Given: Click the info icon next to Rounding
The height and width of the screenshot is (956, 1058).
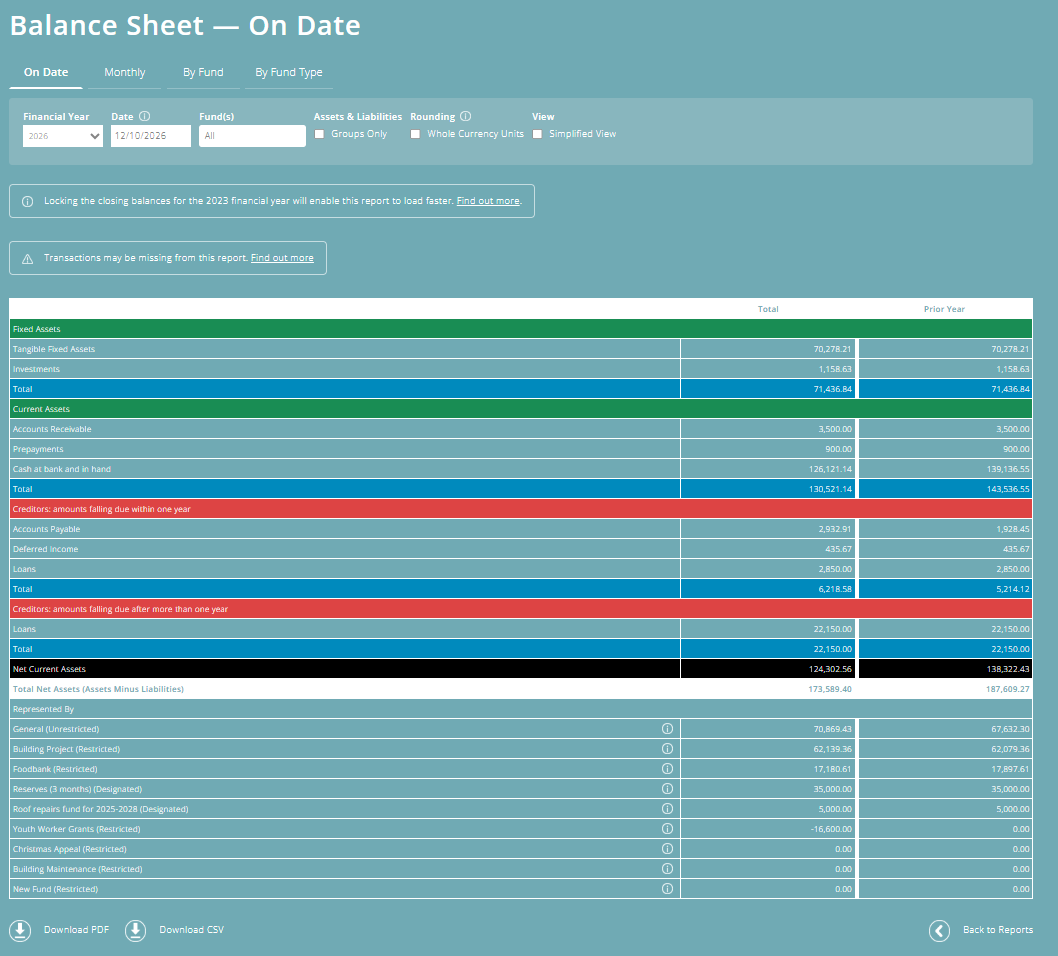Looking at the screenshot, I should 466,116.
